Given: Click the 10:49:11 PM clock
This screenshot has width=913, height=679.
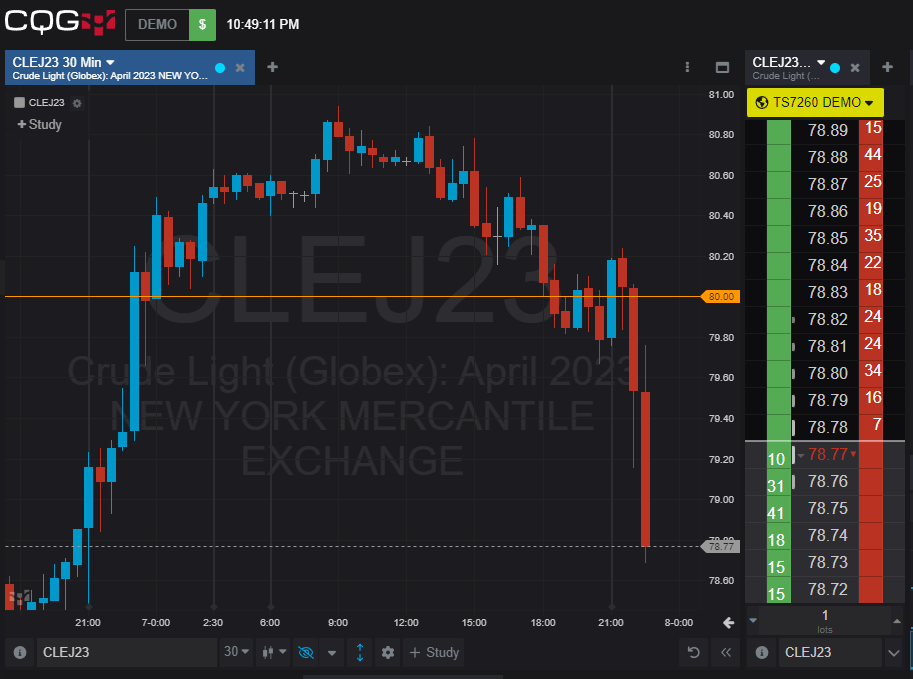Looking at the screenshot, I should coord(263,24).
